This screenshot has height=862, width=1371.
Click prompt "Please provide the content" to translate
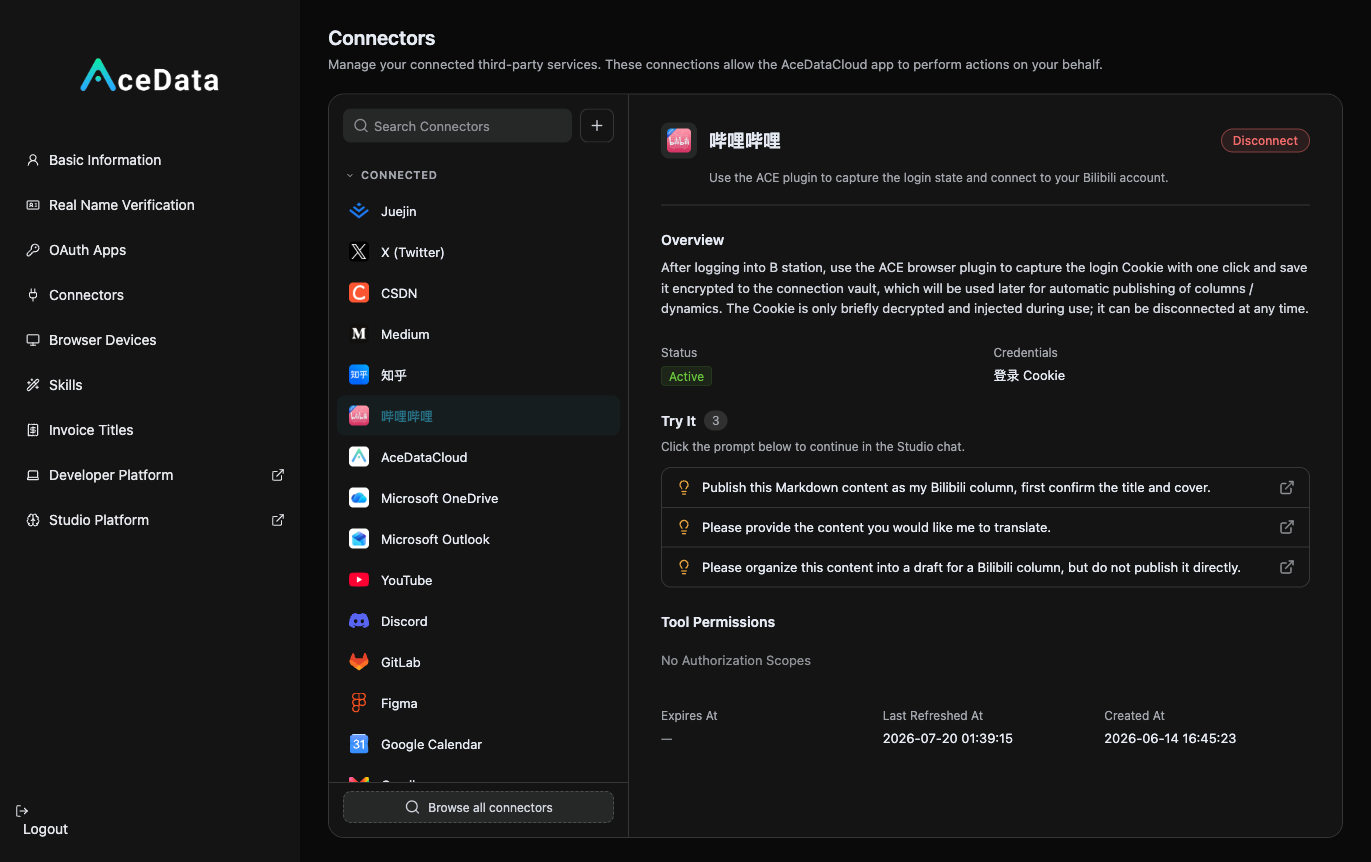(x=985, y=527)
